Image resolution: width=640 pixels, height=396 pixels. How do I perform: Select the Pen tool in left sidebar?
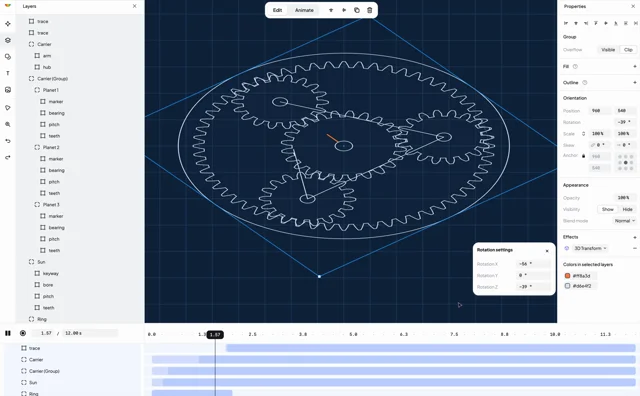[x=8, y=108]
